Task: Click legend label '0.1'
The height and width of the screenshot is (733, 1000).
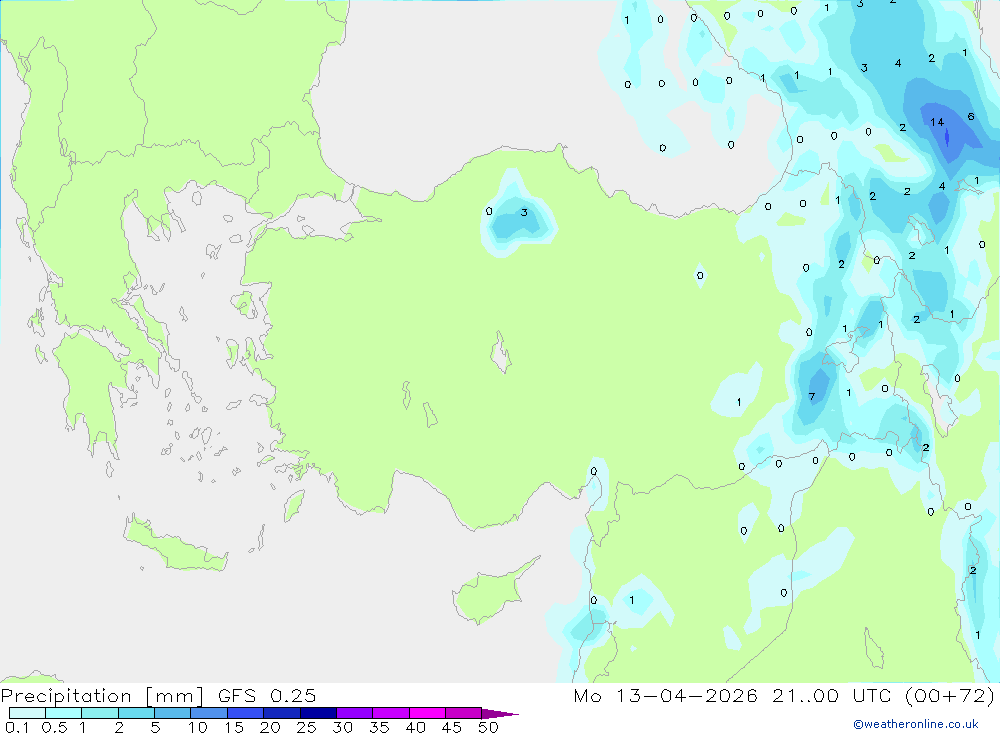Action: [x=16, y=727]
